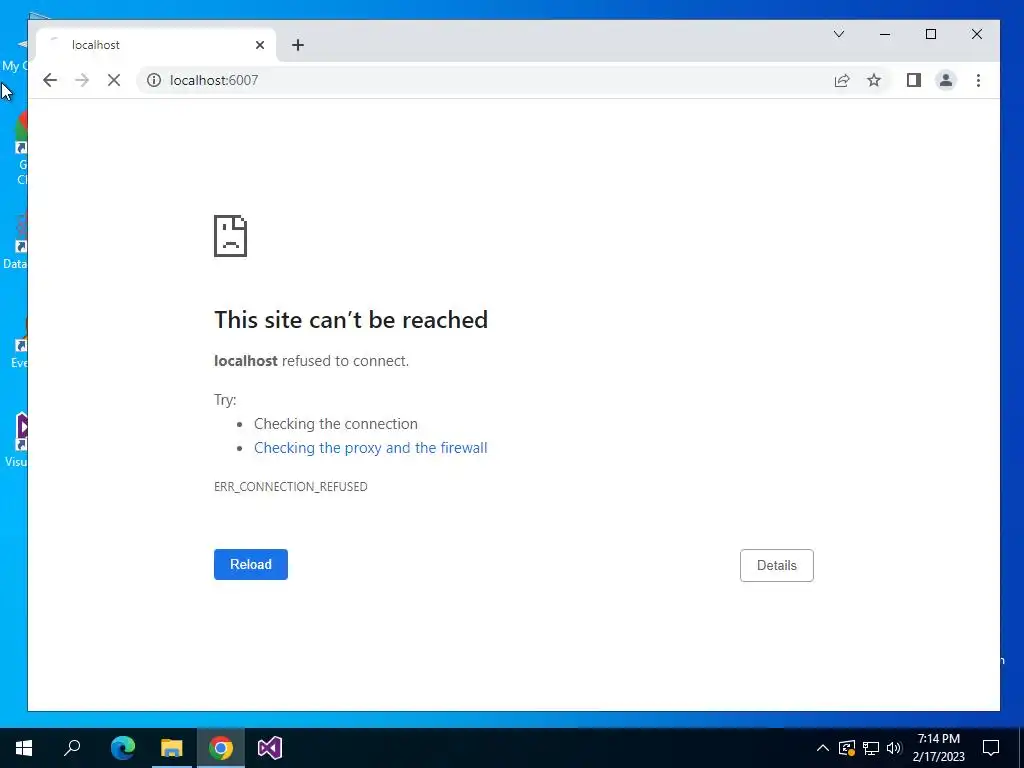
Task: Open the clock showing 7:14 PM
Action: (938, 748)
